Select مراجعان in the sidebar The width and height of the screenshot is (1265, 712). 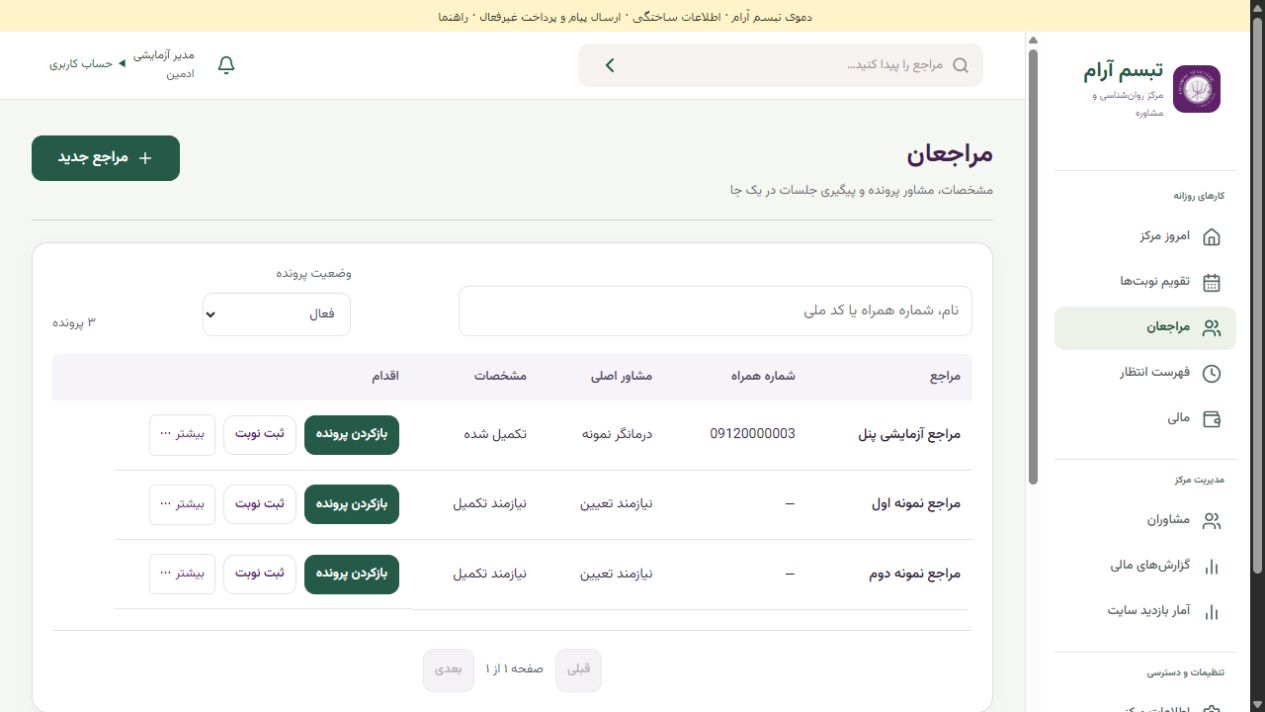[x=1145, y=328]
